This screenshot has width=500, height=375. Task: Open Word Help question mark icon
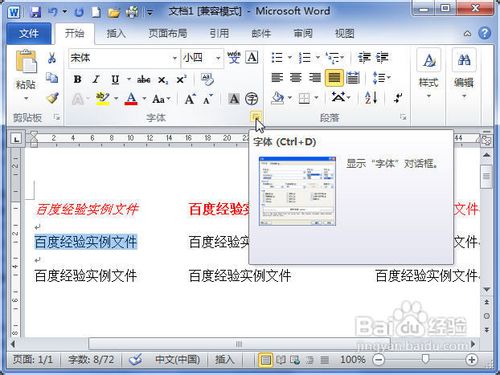click(x=485, y=33)
